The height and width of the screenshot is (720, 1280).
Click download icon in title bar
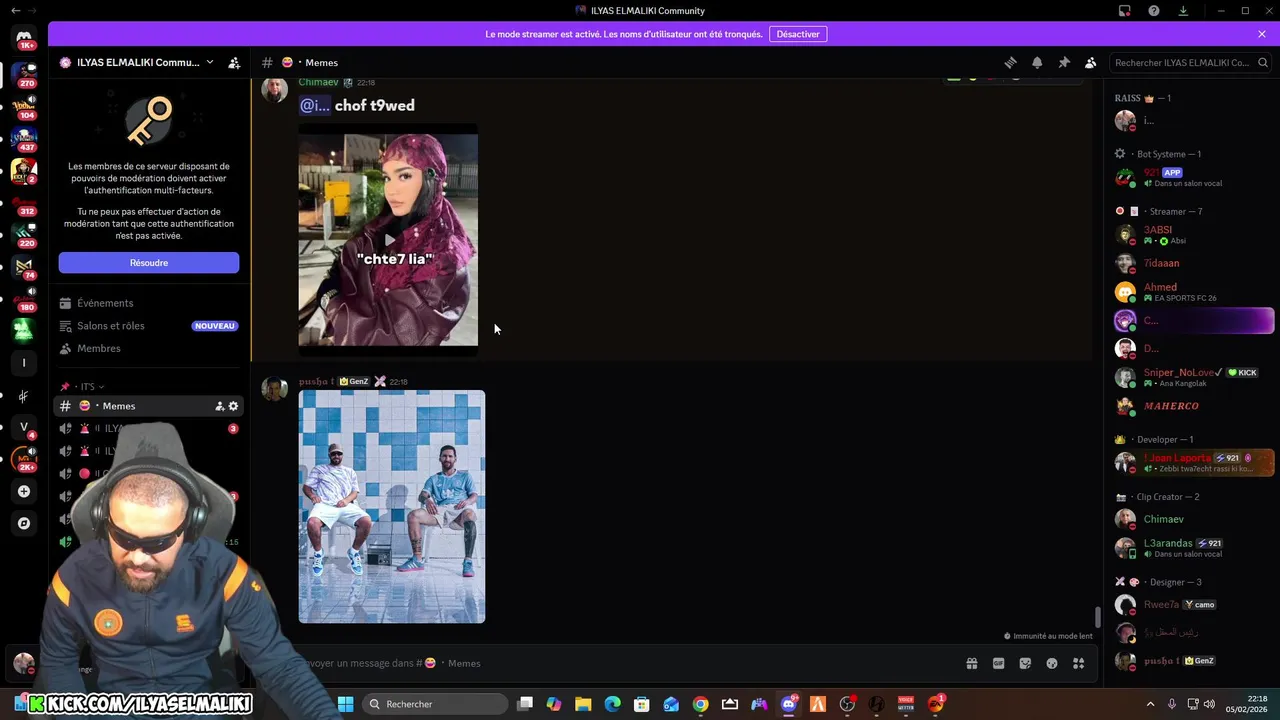tap(1183, 11)
